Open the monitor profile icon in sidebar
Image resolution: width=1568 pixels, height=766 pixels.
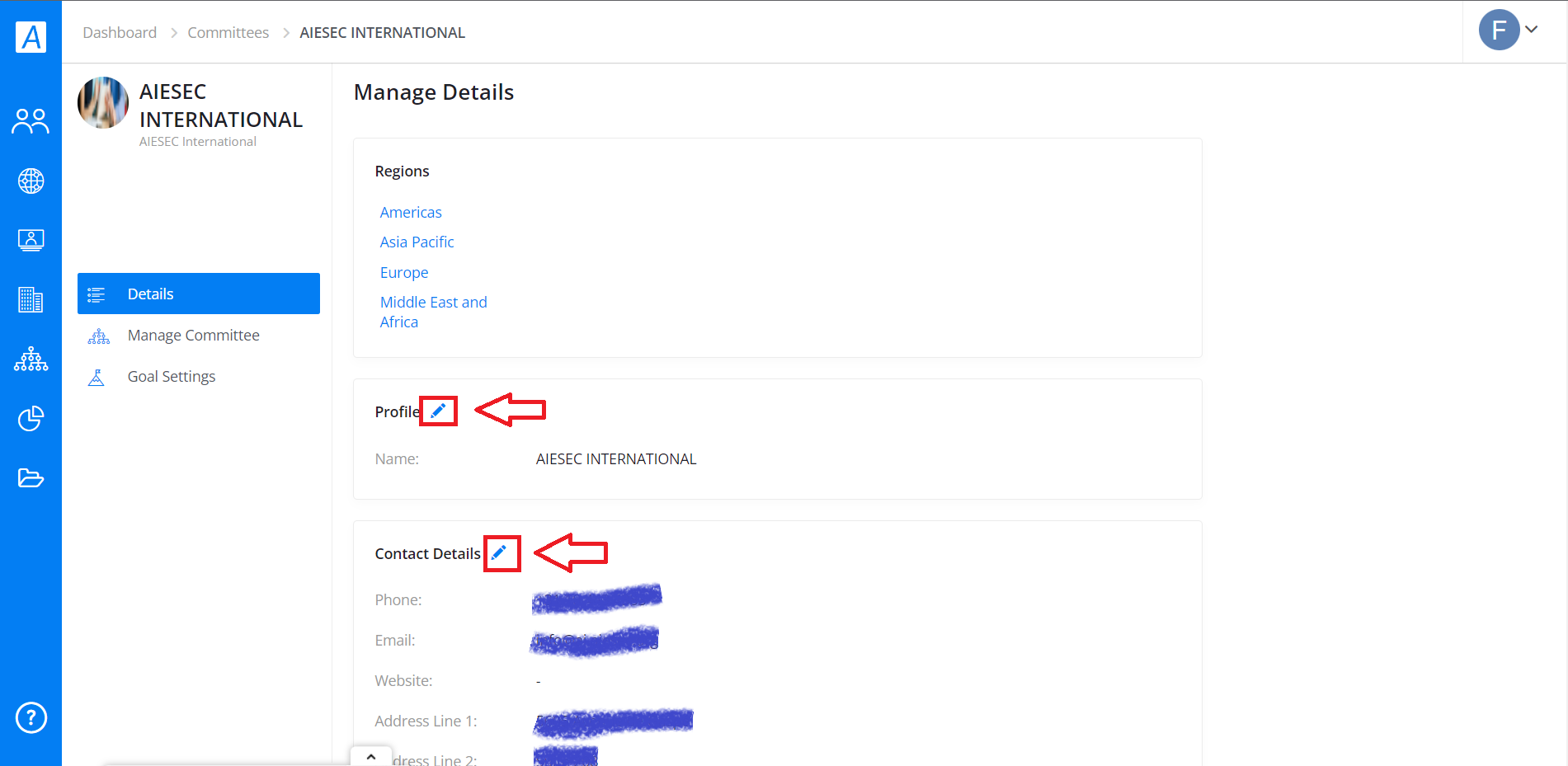tap(31, 240)
